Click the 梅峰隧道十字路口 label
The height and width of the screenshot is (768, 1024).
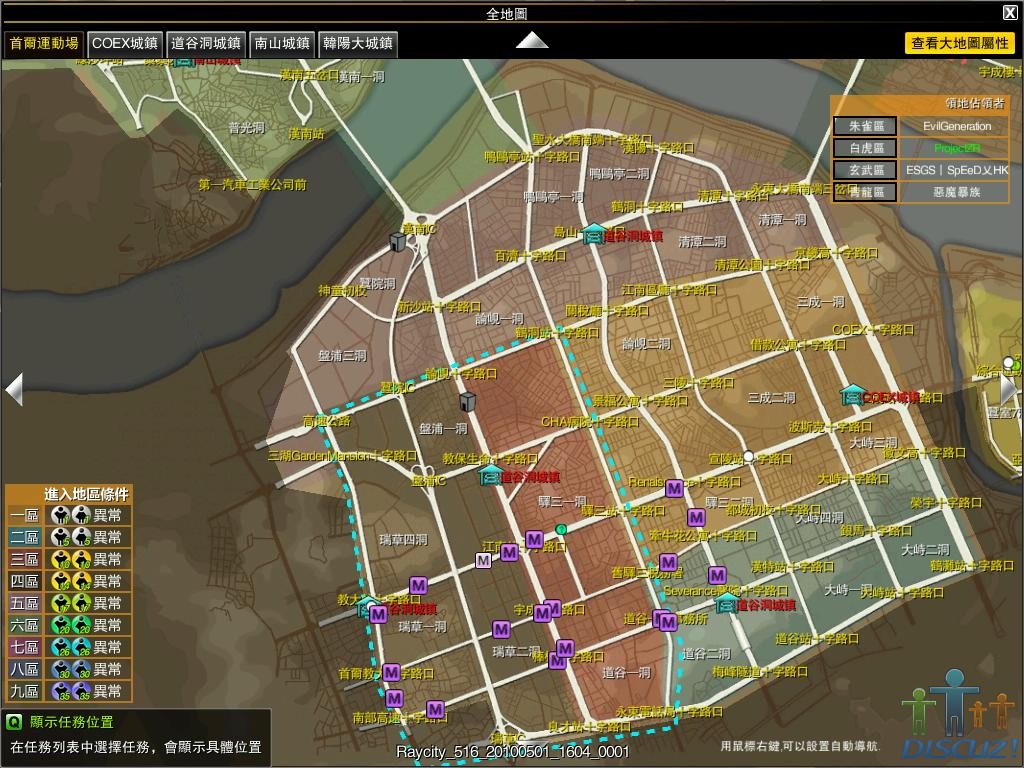[760, 671]
